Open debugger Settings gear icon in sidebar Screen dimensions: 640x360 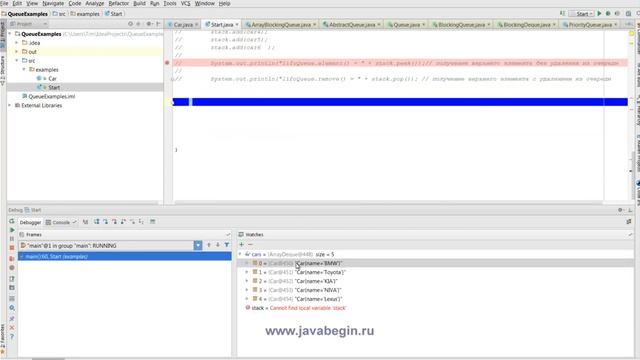pos(12,308)
